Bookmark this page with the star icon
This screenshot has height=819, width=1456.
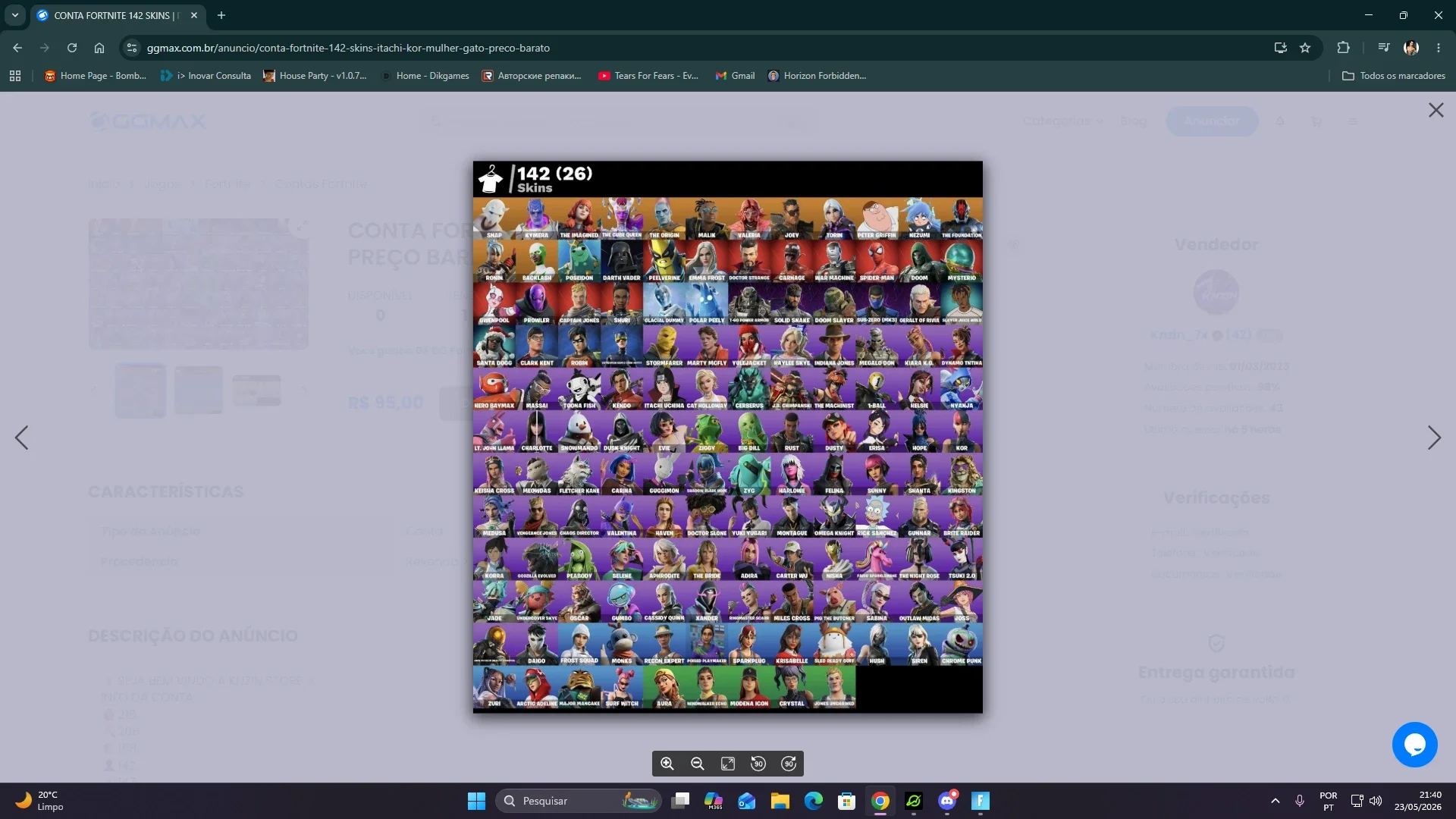(x=1305, y=48)
